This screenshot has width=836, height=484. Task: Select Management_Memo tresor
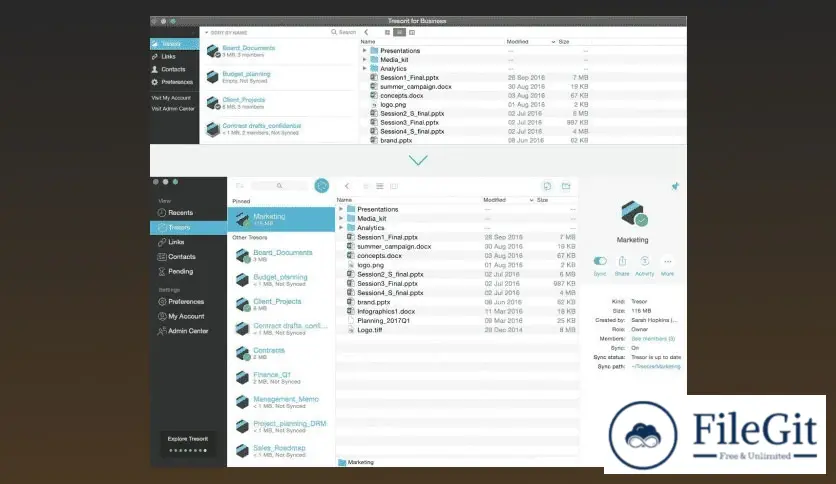pyautogui.click(x=281, y=402)
